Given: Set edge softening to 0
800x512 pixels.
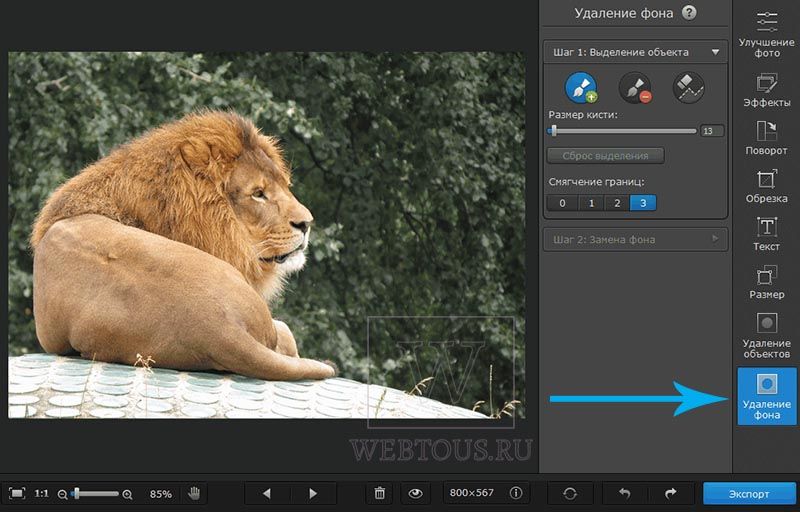Looking at the screenshot, I should (562, 203).
